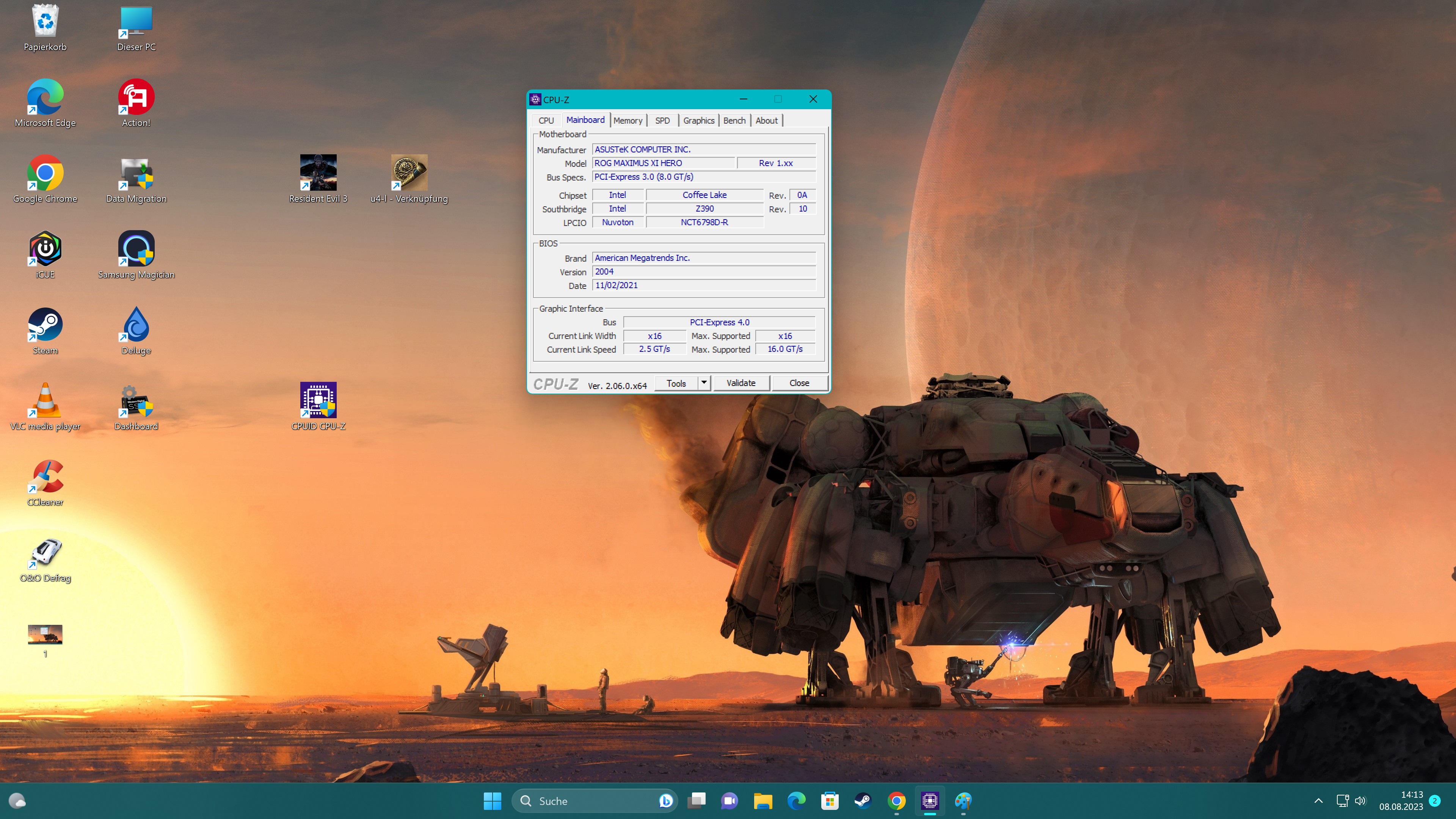Viewport: 1456px width, 819px height.
Task: Click the CCleaner desktop icon
Action: [x=45, y=477]
